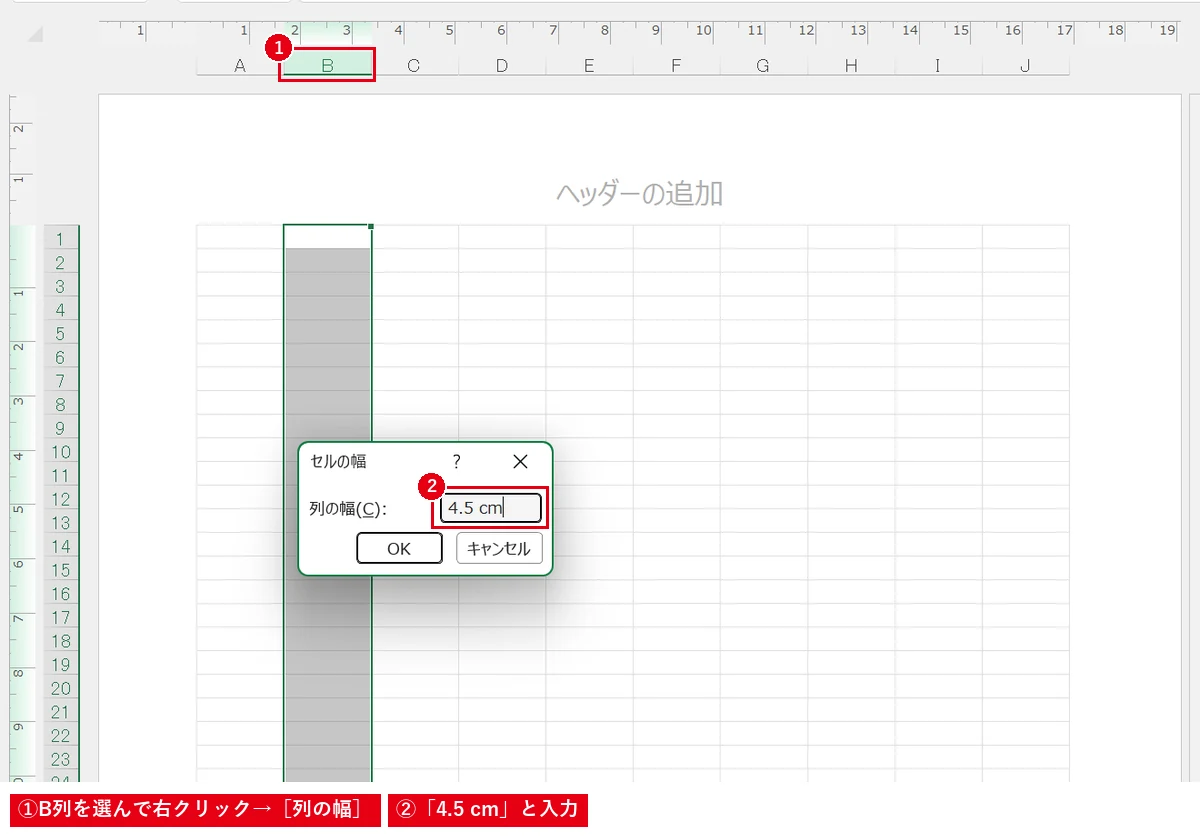The width and height of the screenshot is (1200, 838).
Task: Click cell B1 active cell
Action: 327,237
